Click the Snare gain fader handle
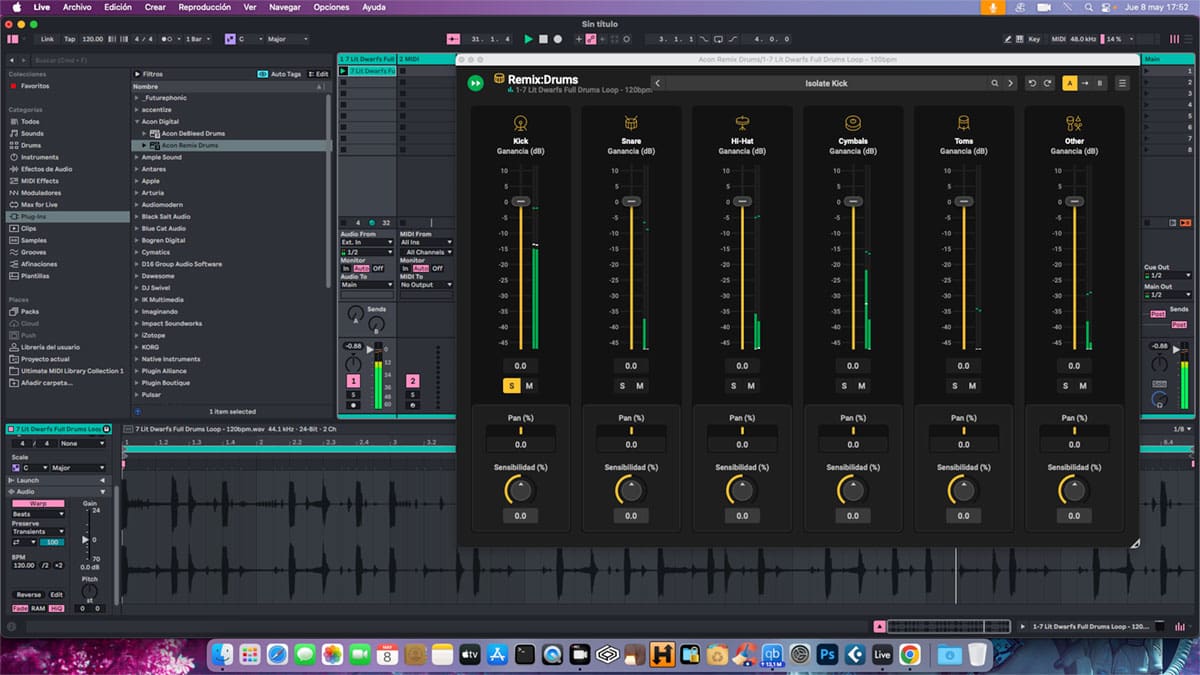Screen dimensions: 1200x675 coord(631,201)
